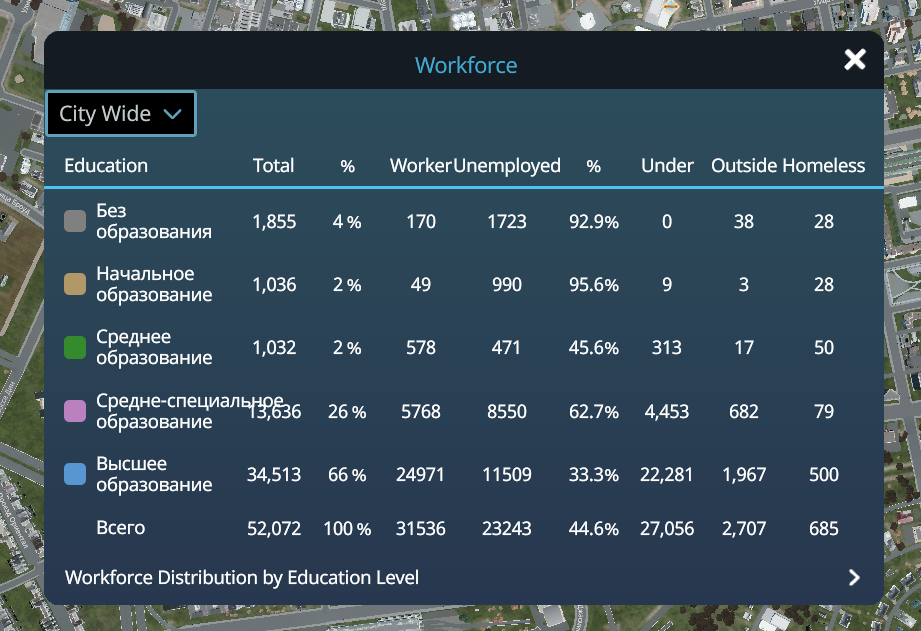
Task: Click the Worker column header
Action: (421, 166)
